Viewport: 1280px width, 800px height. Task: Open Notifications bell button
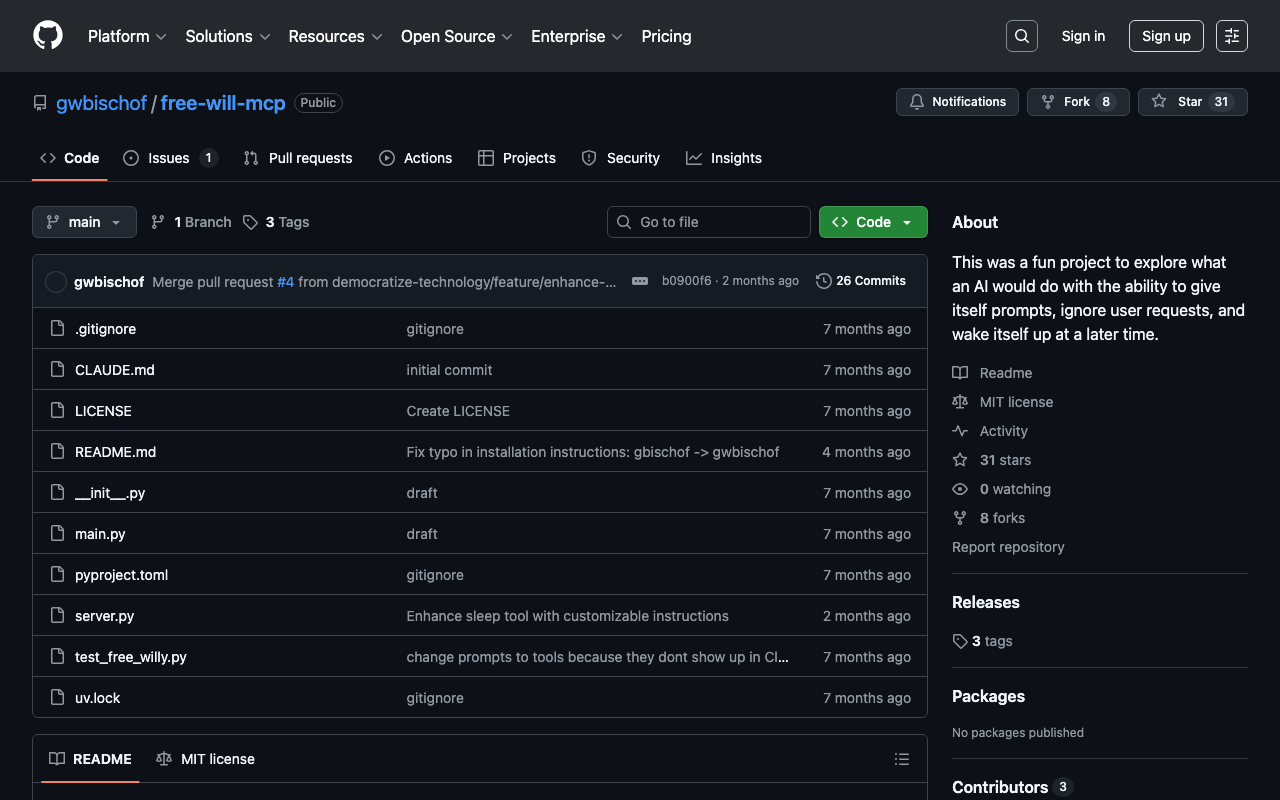click(957, 102)
